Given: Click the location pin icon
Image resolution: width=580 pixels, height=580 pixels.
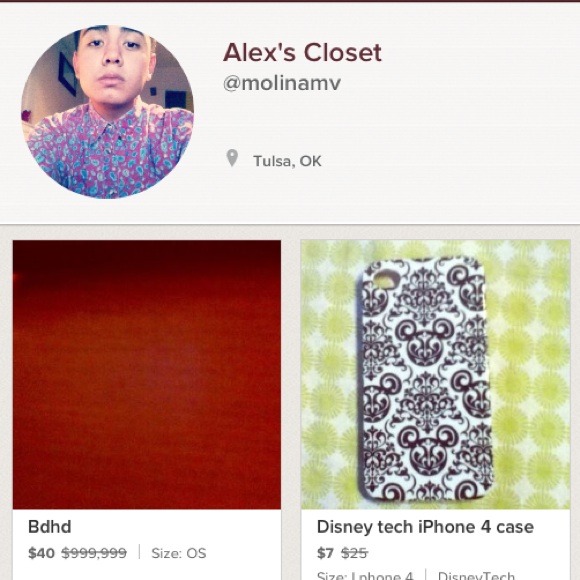Looking at the screenshot, I should point(232,158).
